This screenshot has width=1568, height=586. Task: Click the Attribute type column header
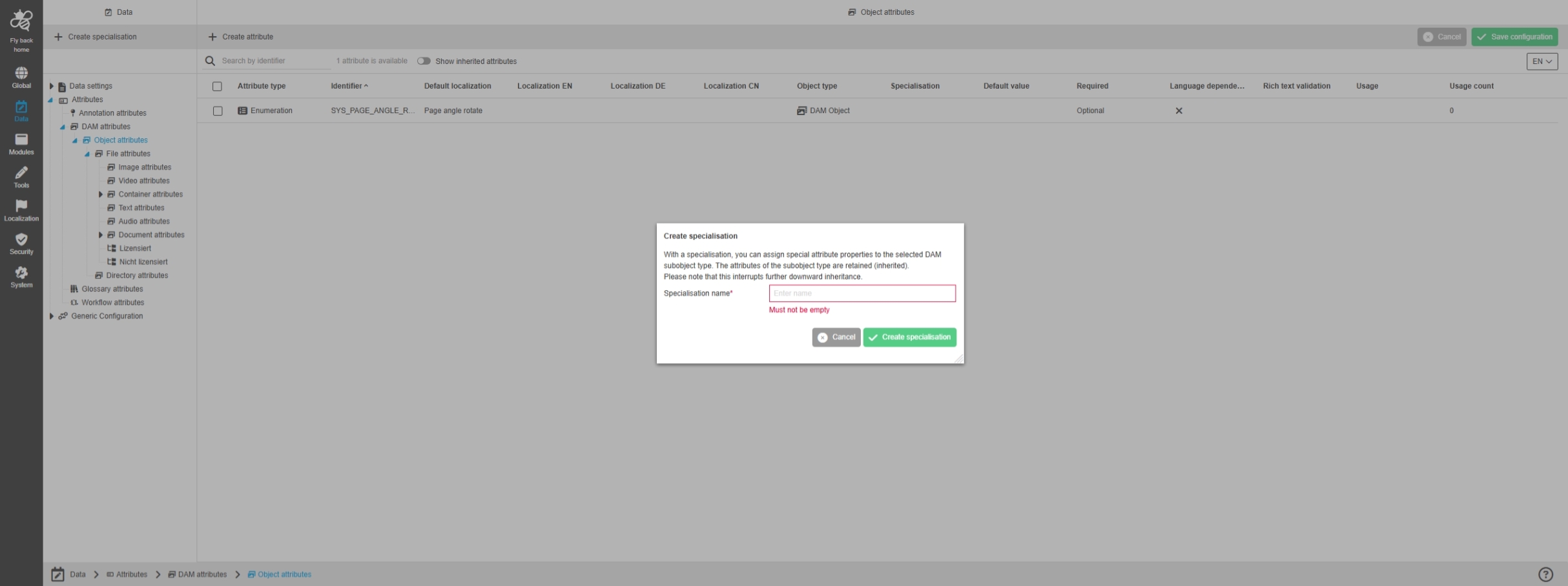(262, 86)
